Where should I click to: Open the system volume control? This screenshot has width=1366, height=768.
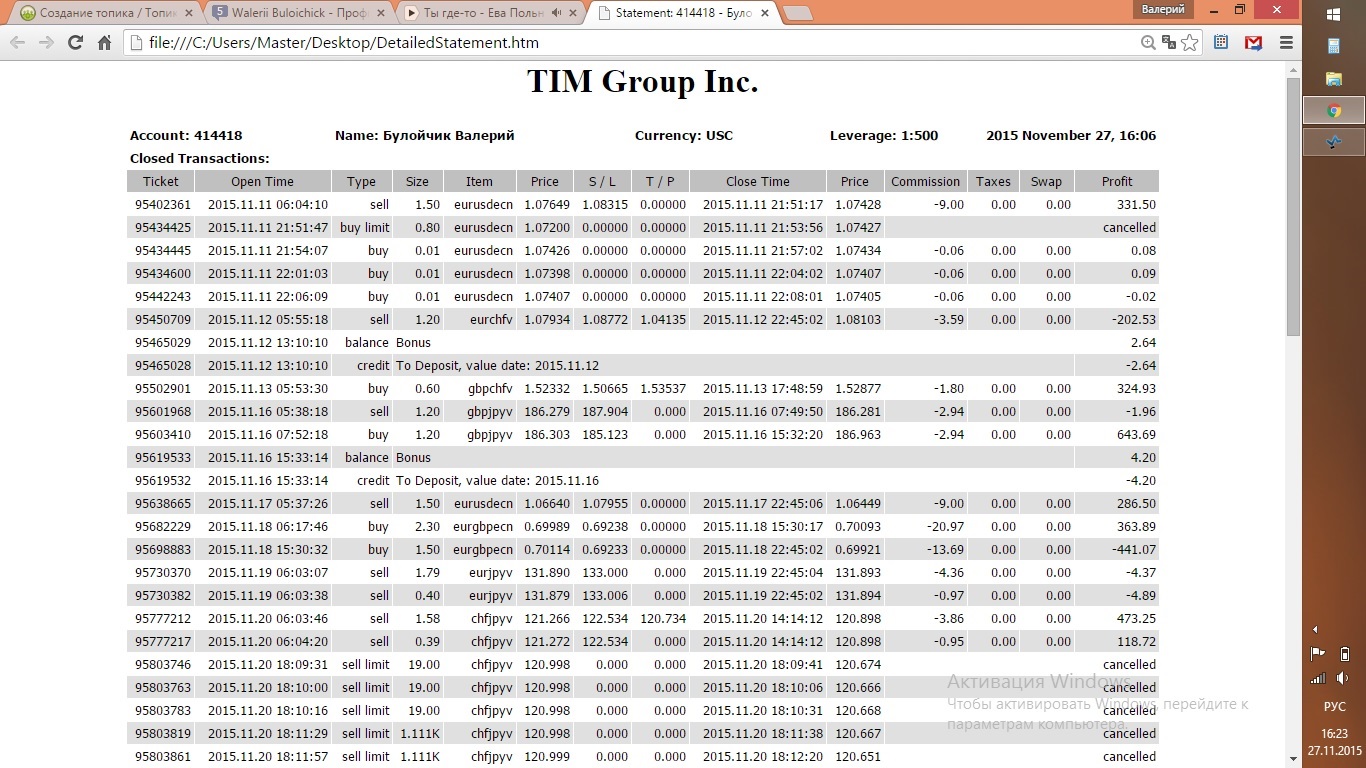(x=1344, y=678)
